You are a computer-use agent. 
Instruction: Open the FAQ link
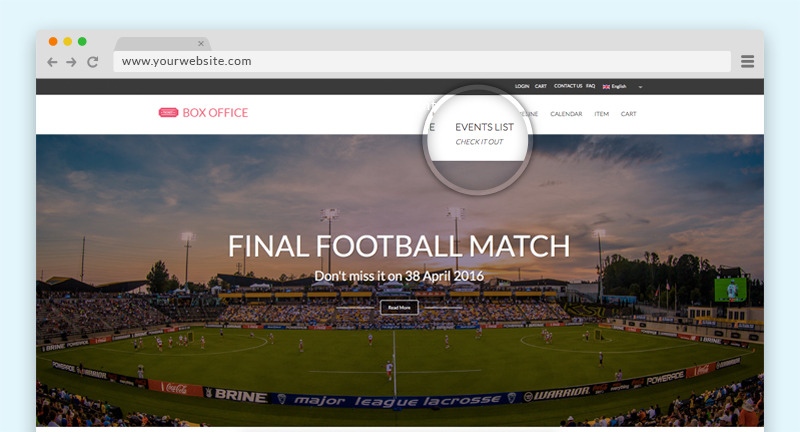[590, 86]
